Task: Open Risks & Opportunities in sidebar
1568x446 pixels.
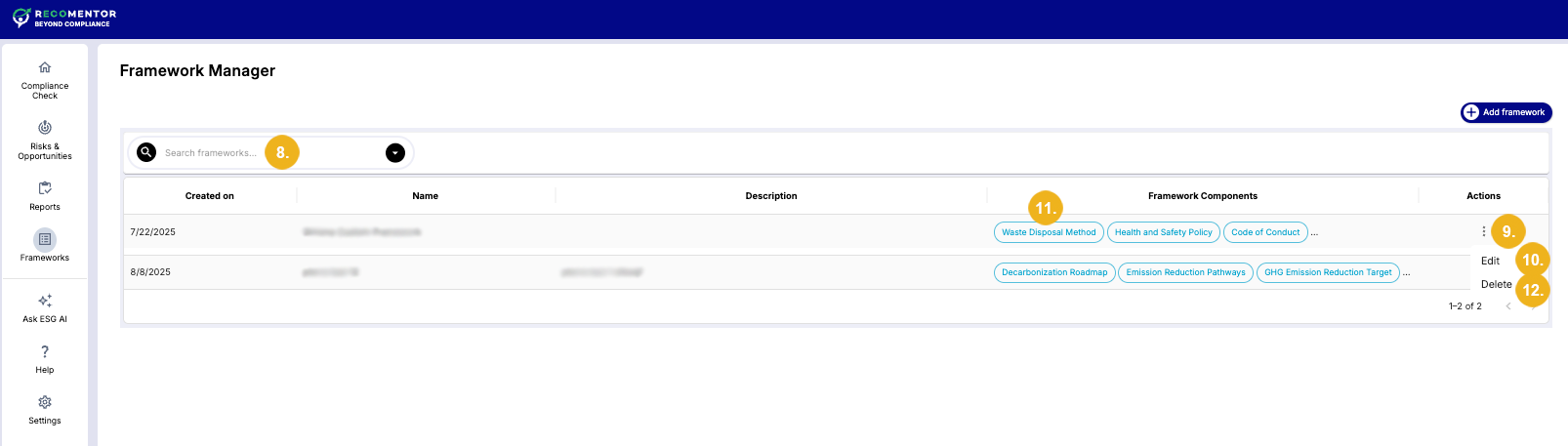Action: tap(45, 128)
